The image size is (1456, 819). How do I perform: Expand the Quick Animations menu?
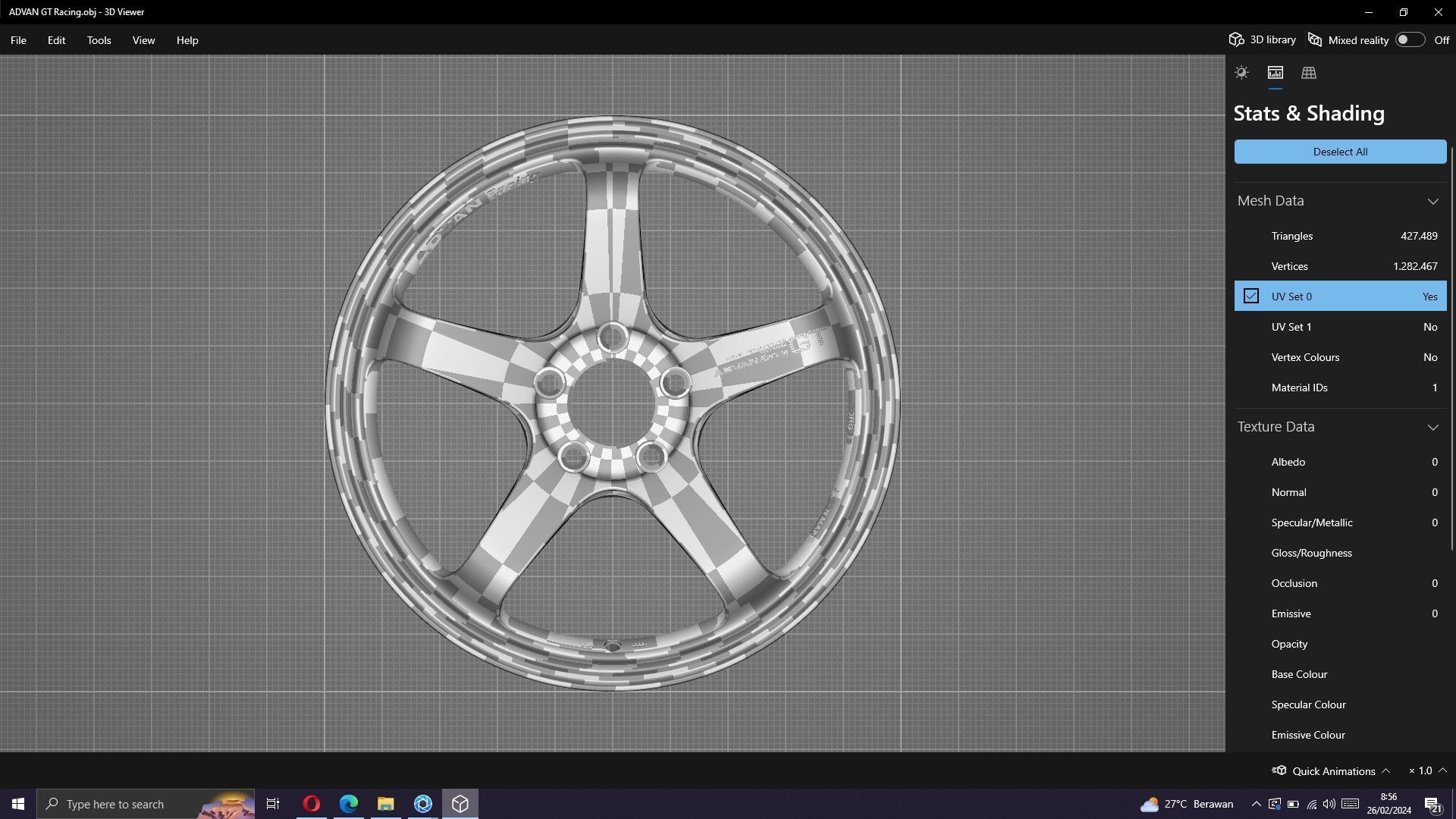point(1385,770)
